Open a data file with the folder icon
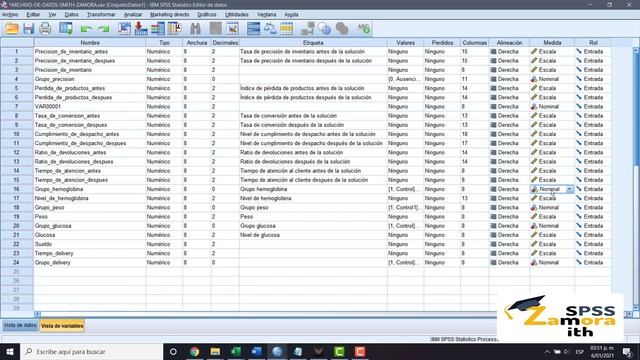640x360 pixels. (11, 29)
